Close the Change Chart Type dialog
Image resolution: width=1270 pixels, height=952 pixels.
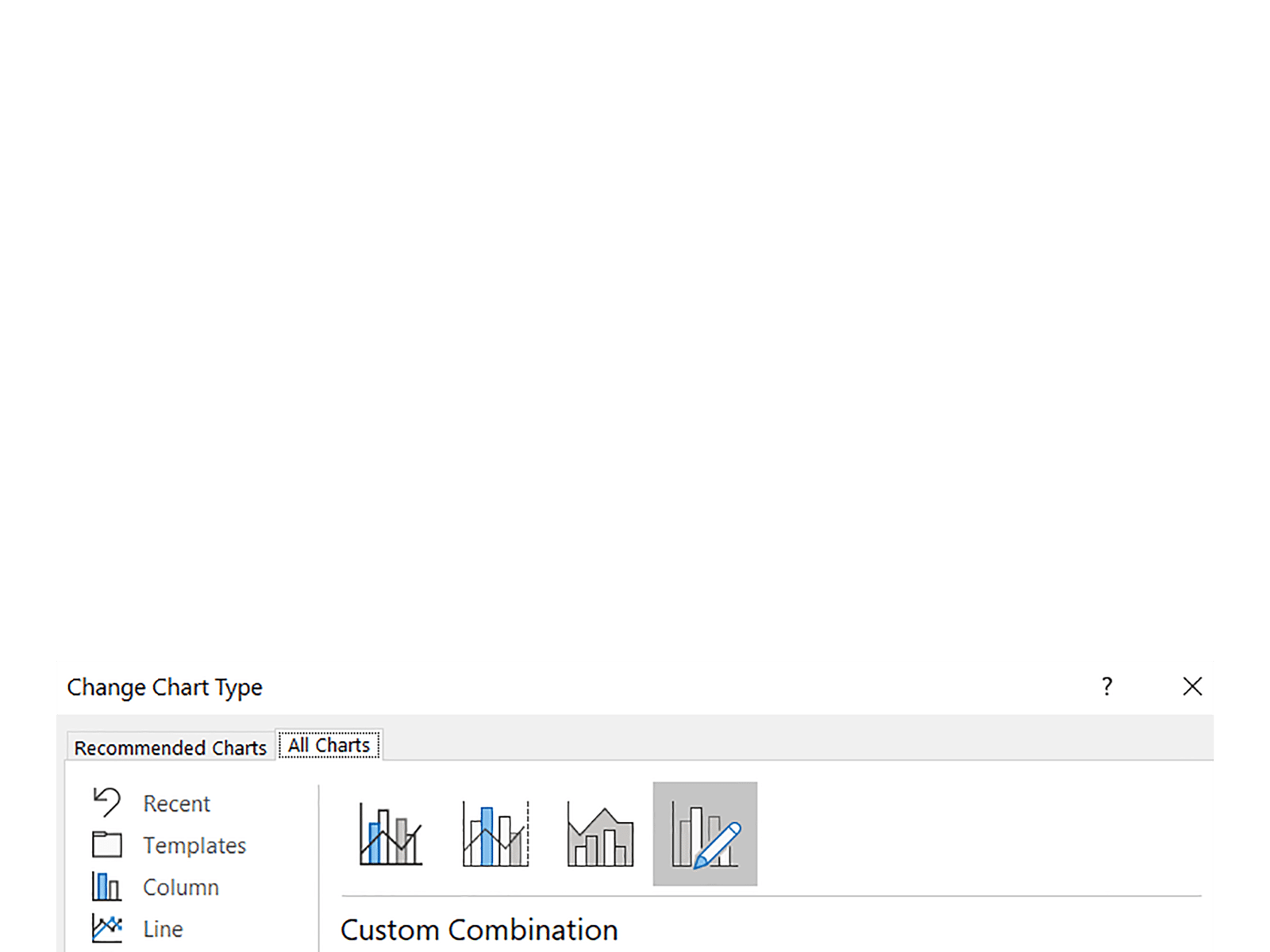click(x=1191, y=686)
